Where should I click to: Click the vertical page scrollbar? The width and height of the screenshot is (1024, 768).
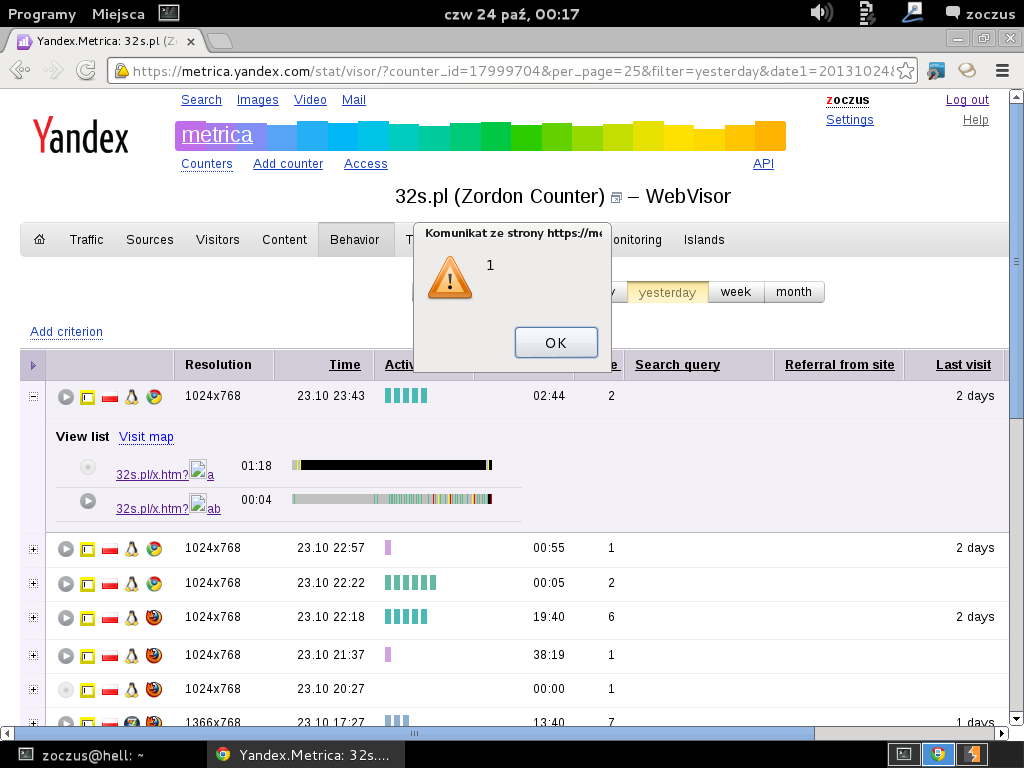[x=1016, y=261]
